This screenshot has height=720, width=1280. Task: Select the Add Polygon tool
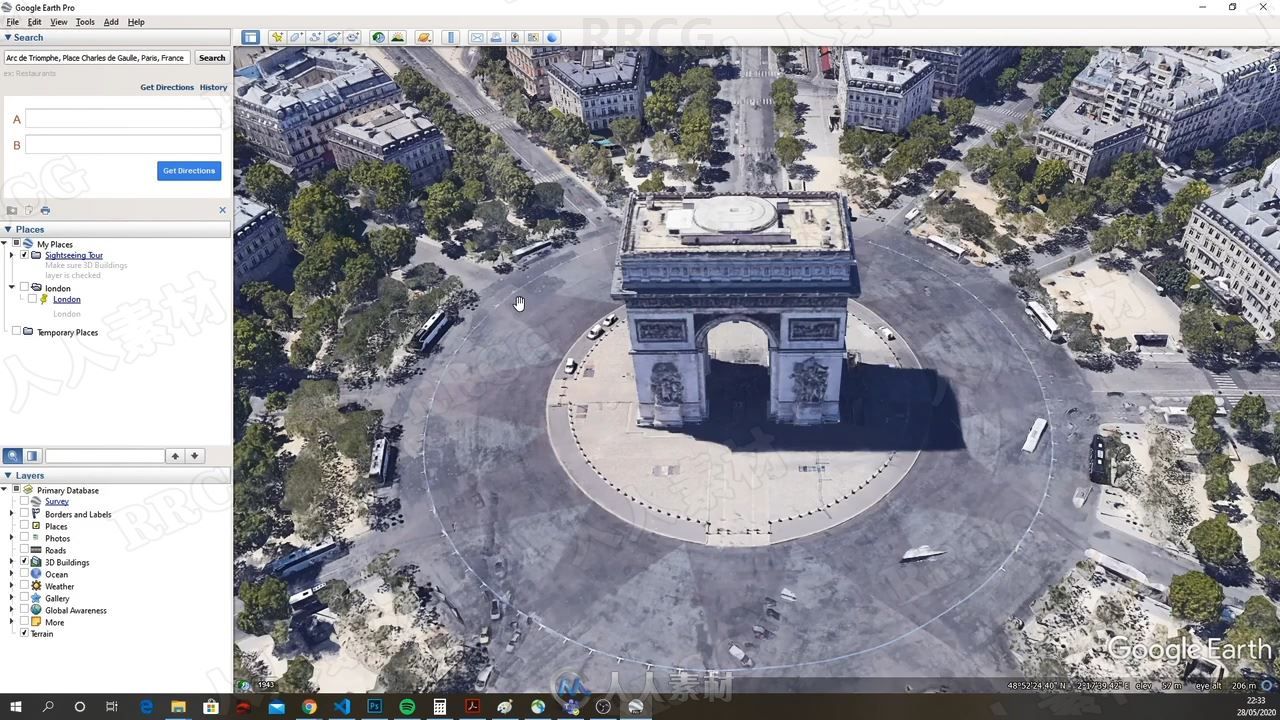pyautogui.click(x=296, y=37)
